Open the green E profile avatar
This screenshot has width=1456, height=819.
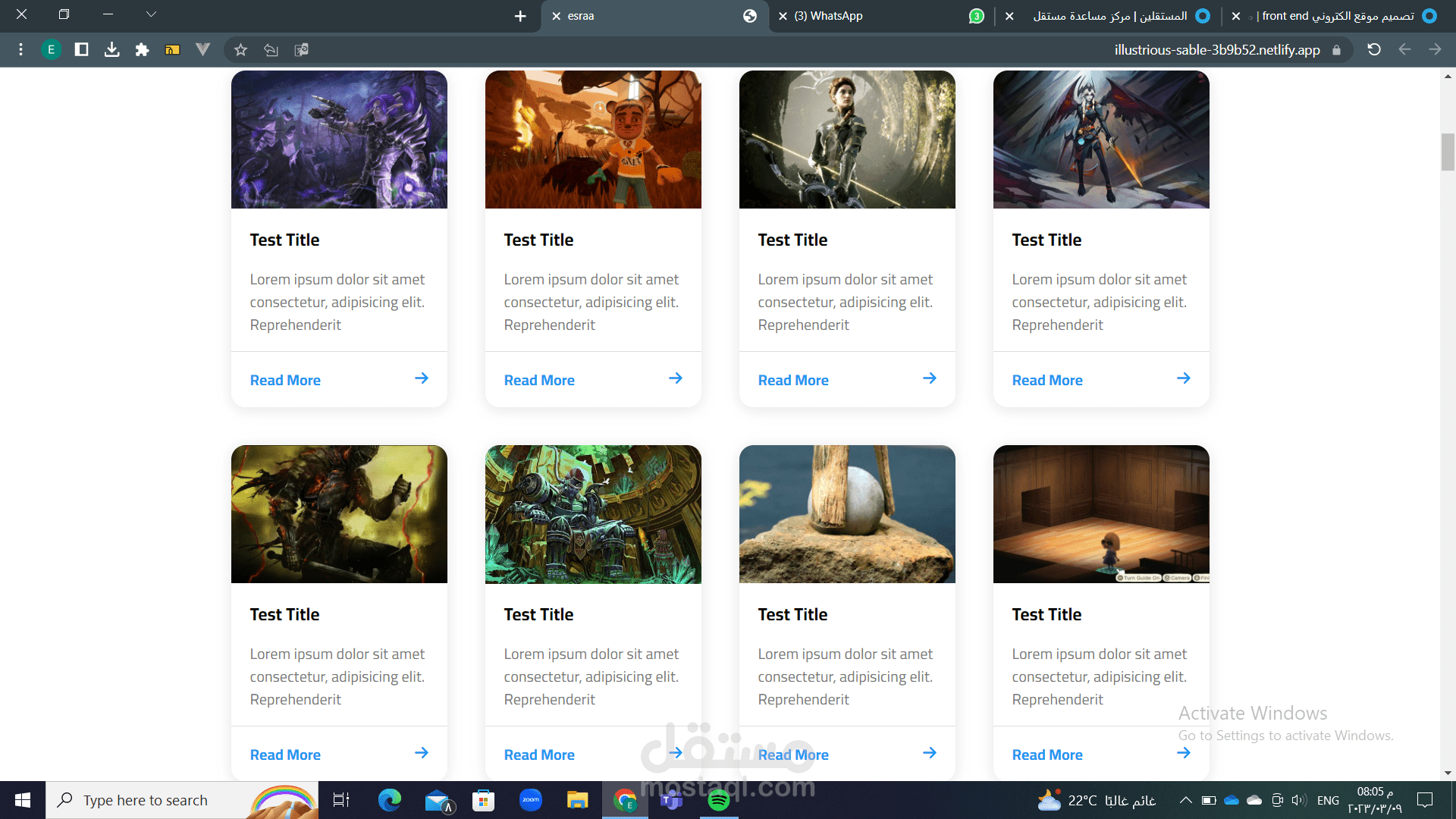(51, 50)
